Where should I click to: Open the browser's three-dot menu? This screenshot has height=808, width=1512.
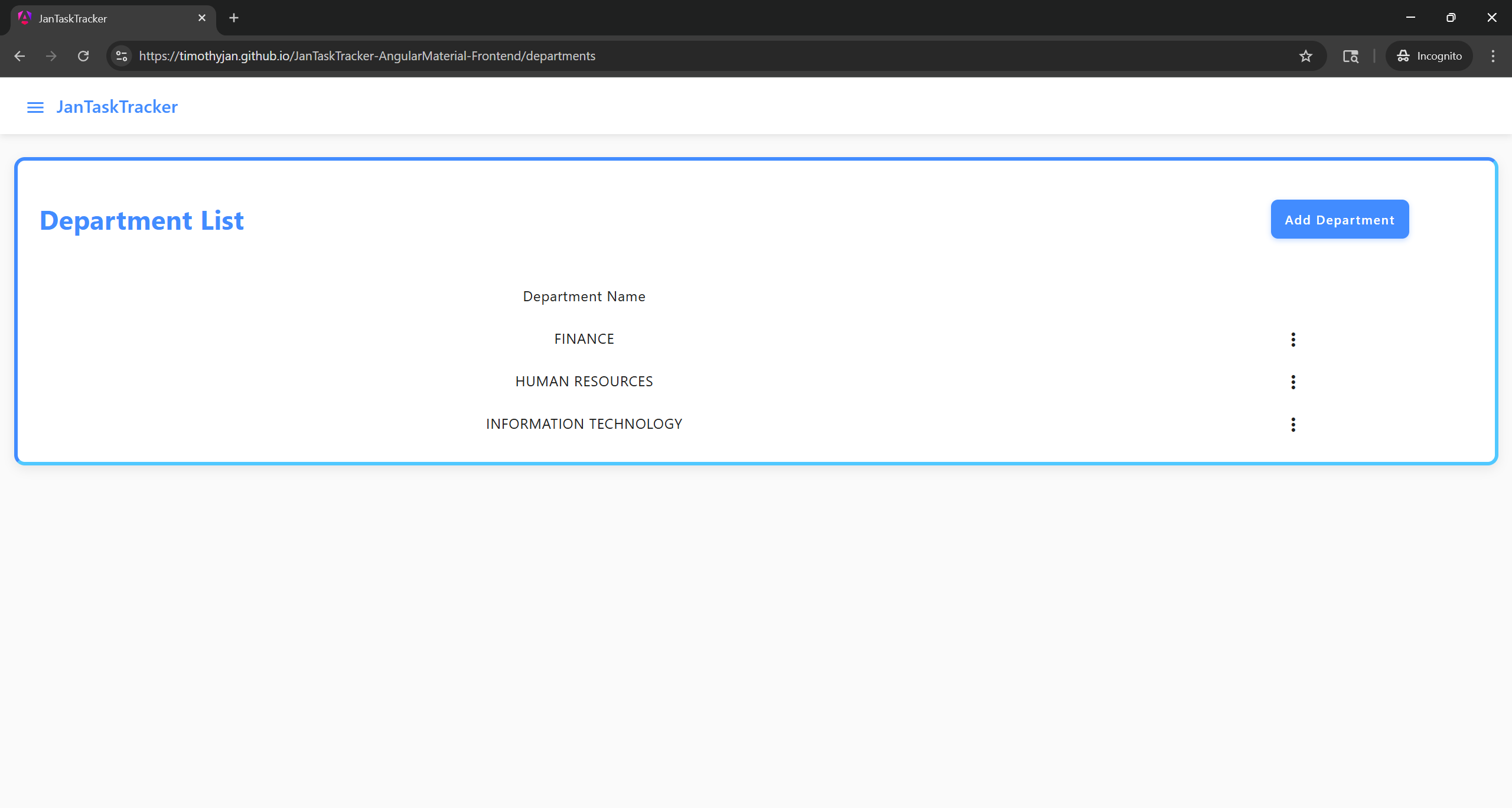(1493, 56)
